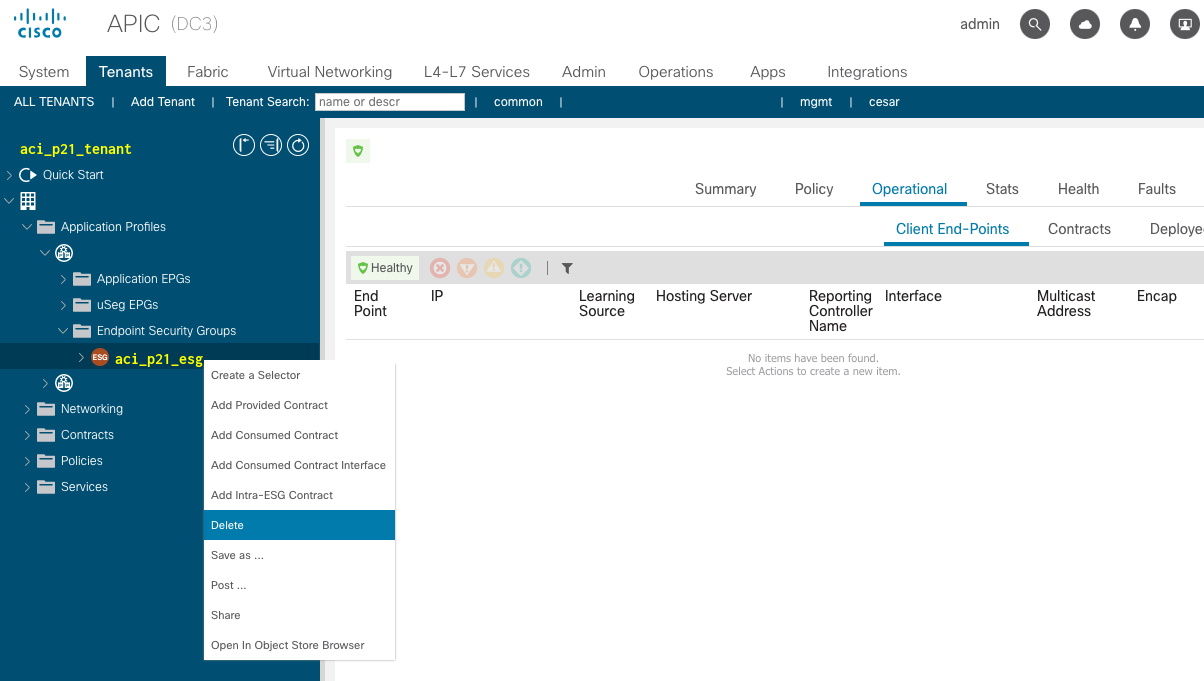Toggle the teal warning fault filter
The width and height of the screenshot is (1204, 681).
521,268
